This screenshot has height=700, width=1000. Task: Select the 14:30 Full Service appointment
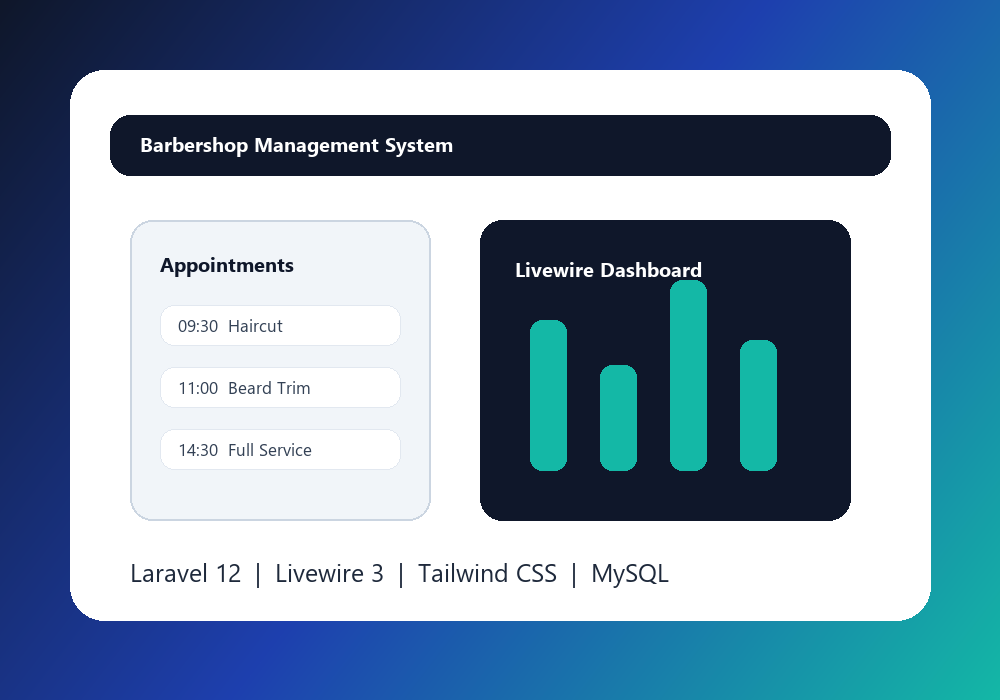click(280, 449)
